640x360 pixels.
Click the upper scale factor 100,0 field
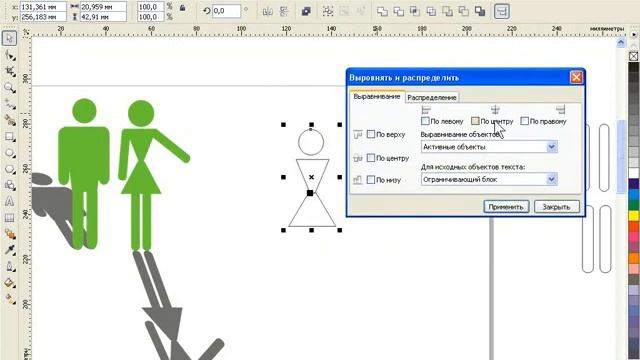tap(150, 7)
